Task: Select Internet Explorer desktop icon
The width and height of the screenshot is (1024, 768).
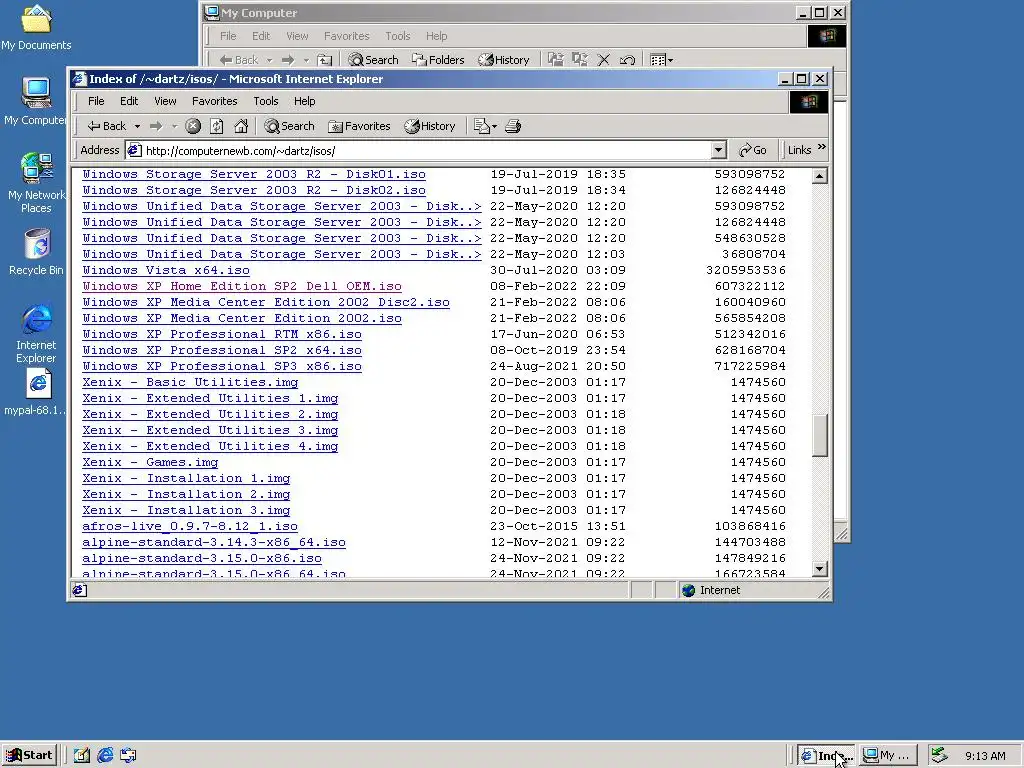Action: (x=36, y=333)
